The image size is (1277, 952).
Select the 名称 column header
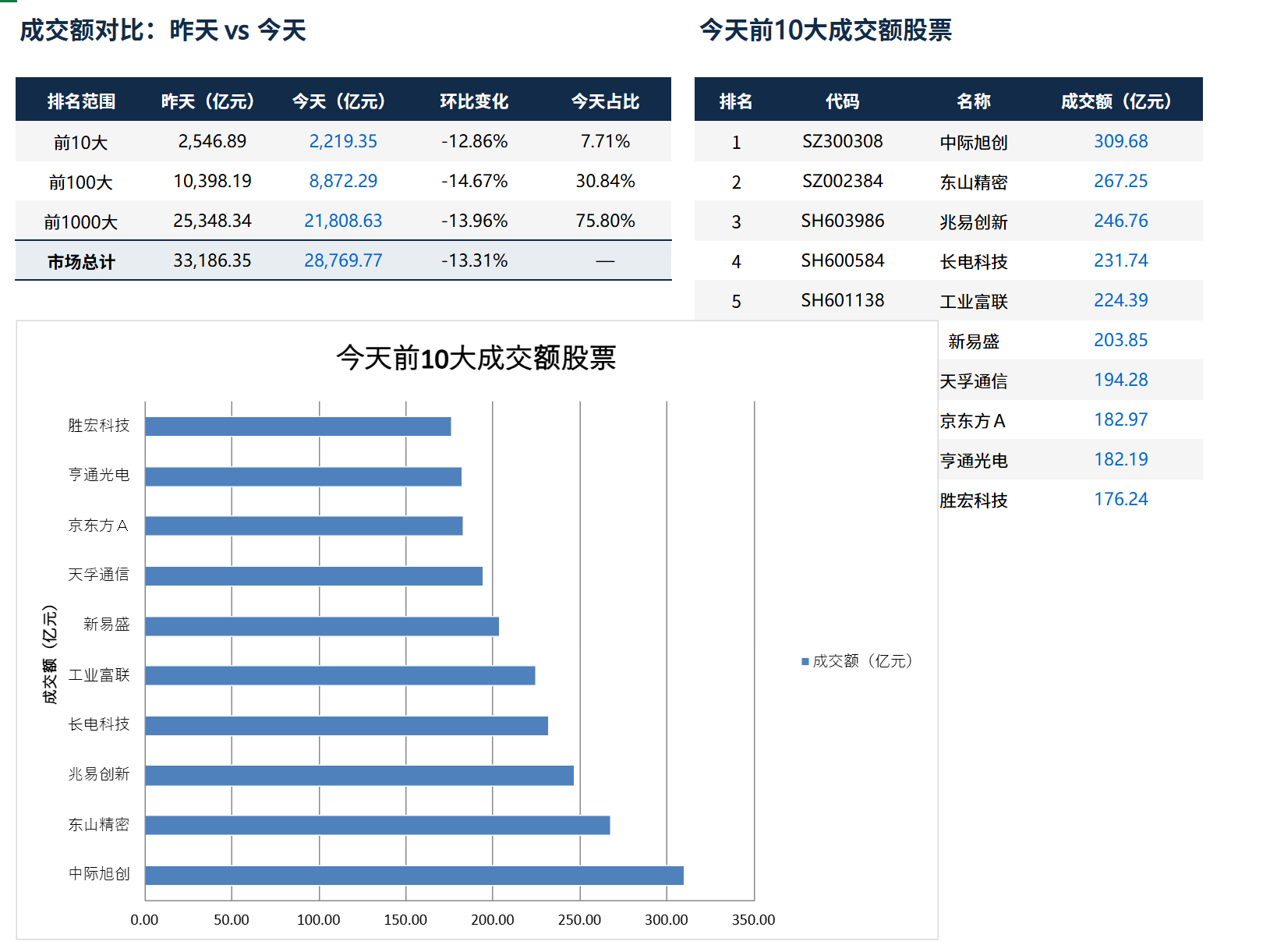[974, 101]
